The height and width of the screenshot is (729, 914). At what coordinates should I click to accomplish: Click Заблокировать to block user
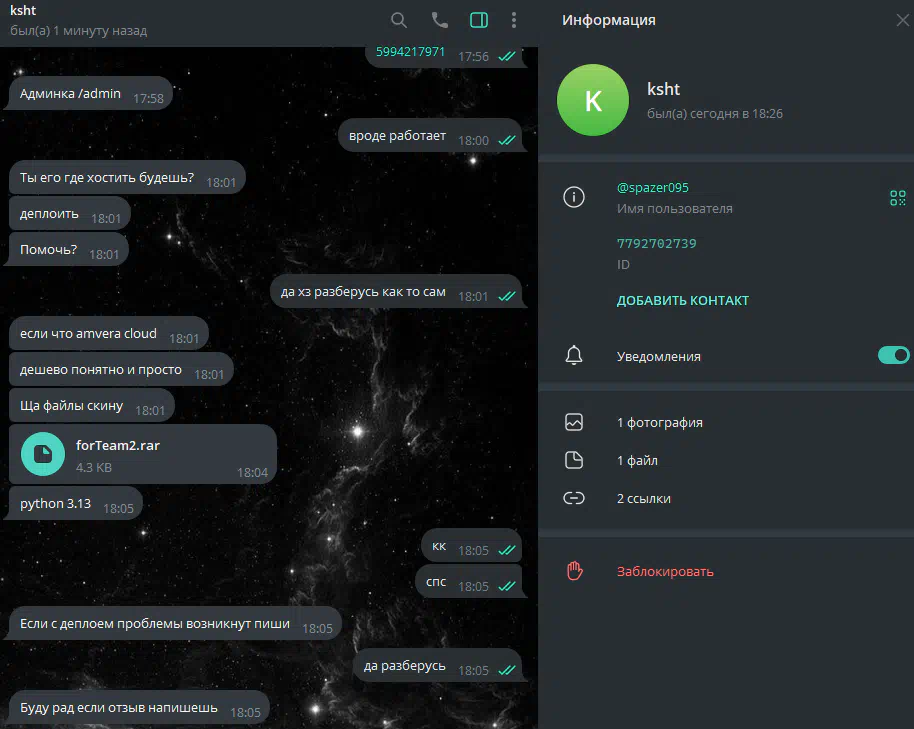pyautogui.click(x=665, y=572)
